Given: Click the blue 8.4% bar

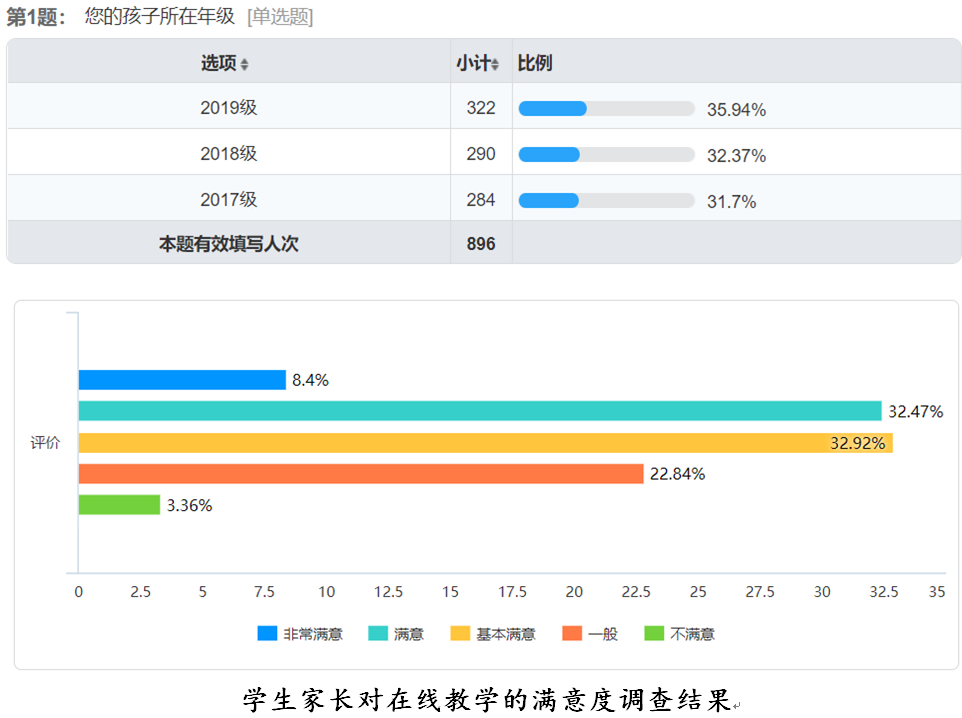Looking at the screenshot, I should [182, 380].
